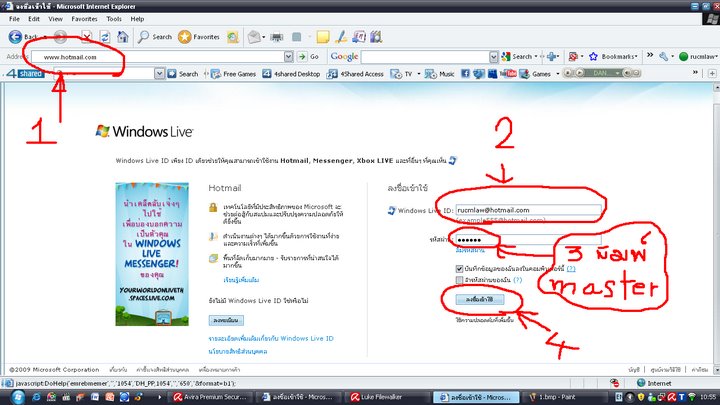Open the Google toolbar plus icon dropdown

click(552, 56)
